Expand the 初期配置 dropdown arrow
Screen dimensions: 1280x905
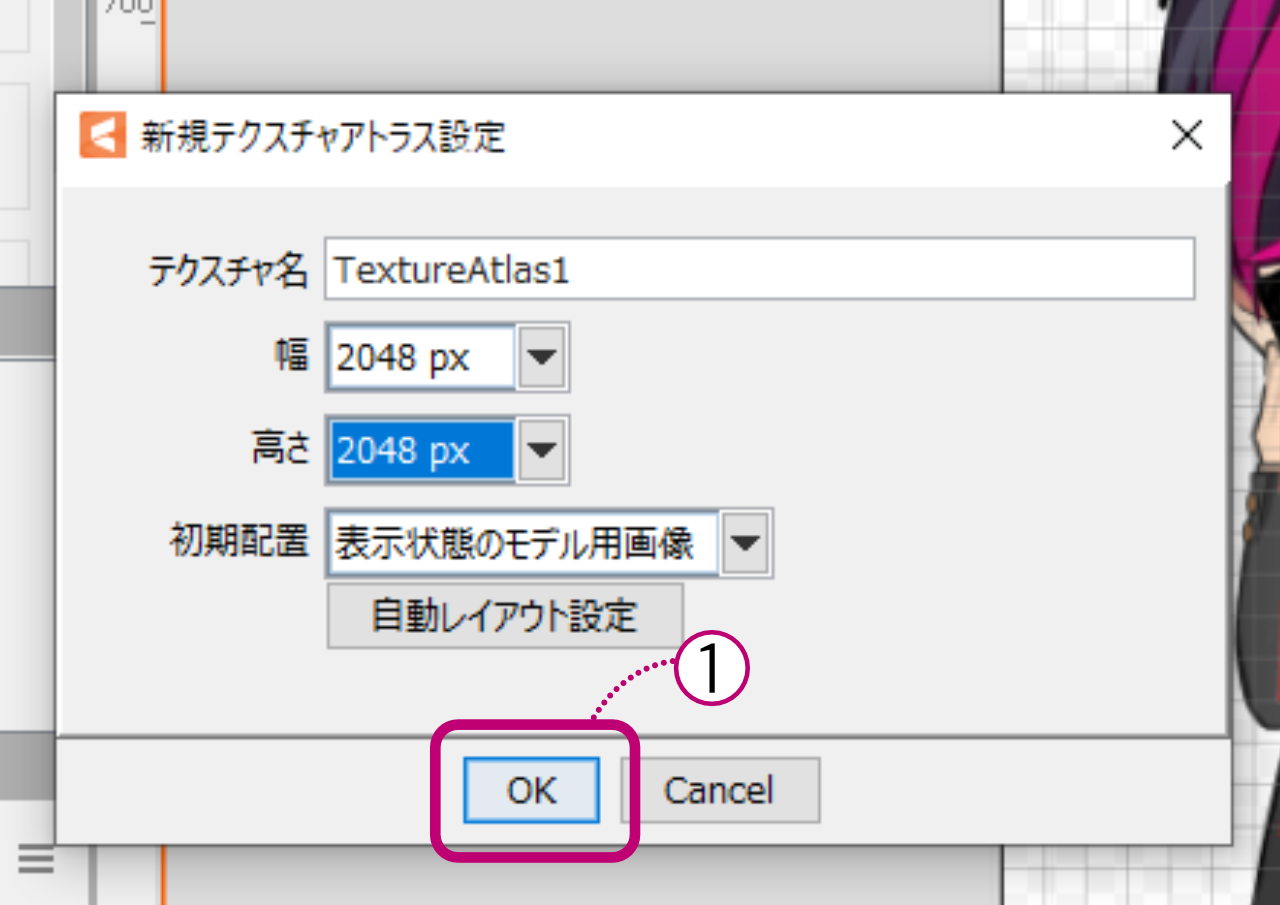point(746,545)
